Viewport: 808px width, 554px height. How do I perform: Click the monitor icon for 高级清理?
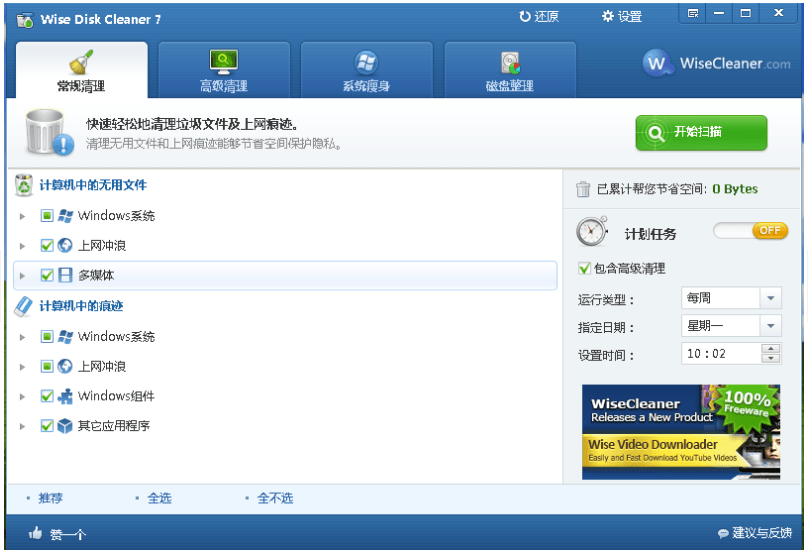pos(223,62)
